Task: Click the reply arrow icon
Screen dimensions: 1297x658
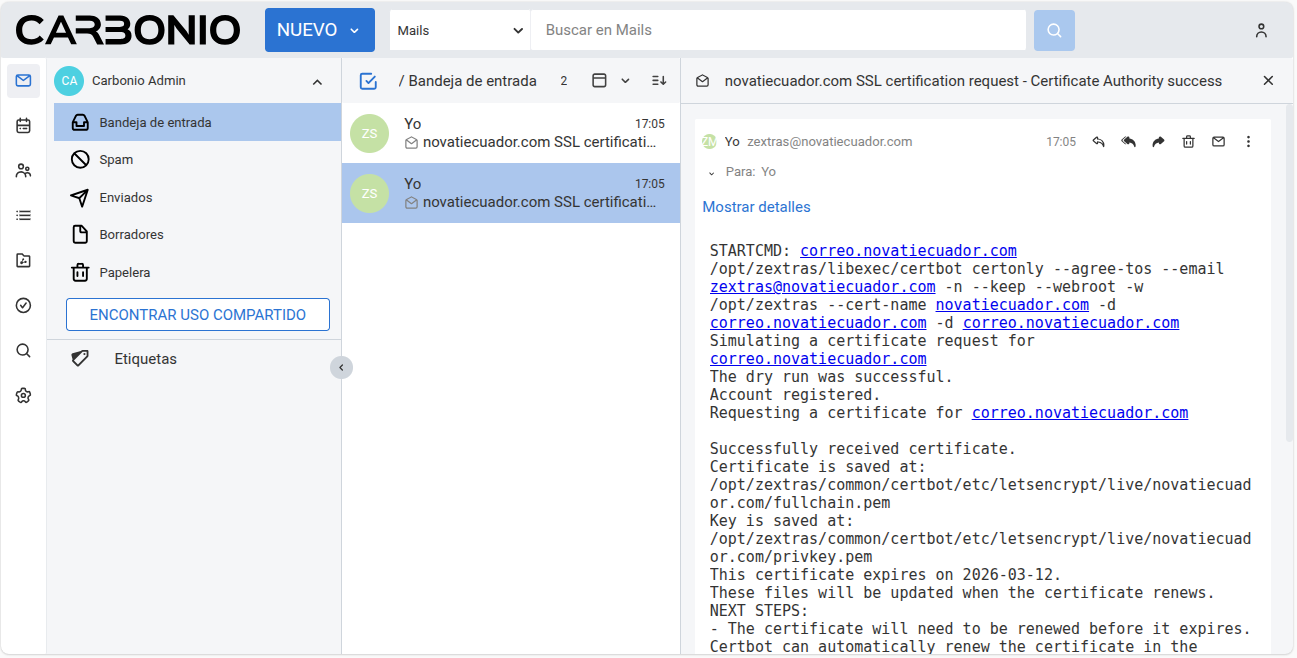Action: pos(1098,142)
